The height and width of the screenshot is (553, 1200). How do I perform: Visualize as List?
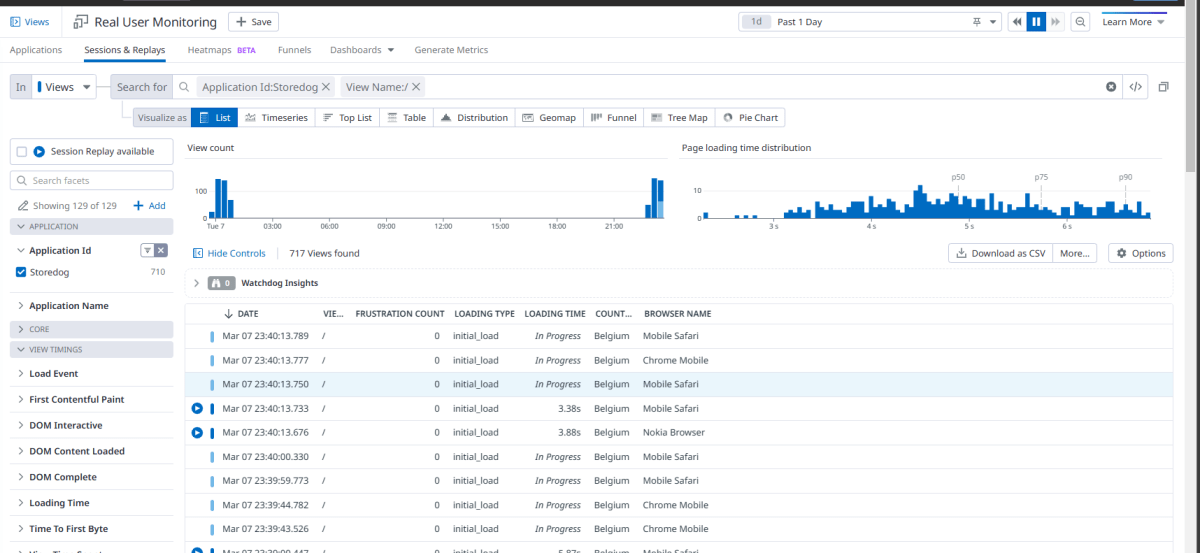coord(214,118)
